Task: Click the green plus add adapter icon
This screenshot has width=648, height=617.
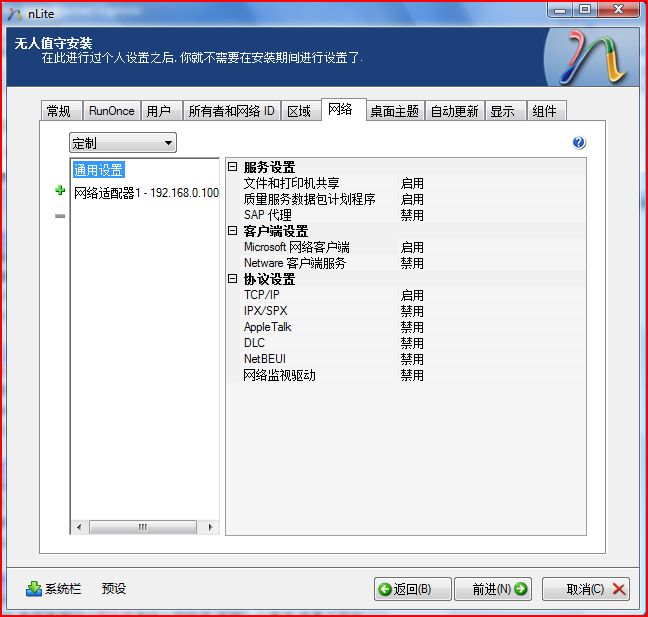Action: [x=60, y=191]
